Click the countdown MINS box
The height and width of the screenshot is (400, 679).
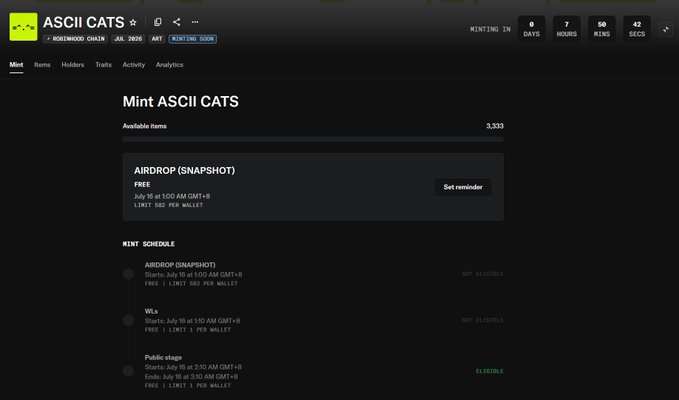pos(601,29)
